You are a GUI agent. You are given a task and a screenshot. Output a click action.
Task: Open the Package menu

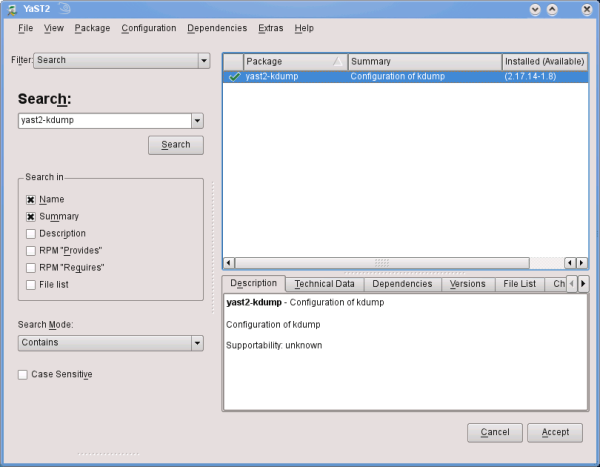tap(92, 28)
